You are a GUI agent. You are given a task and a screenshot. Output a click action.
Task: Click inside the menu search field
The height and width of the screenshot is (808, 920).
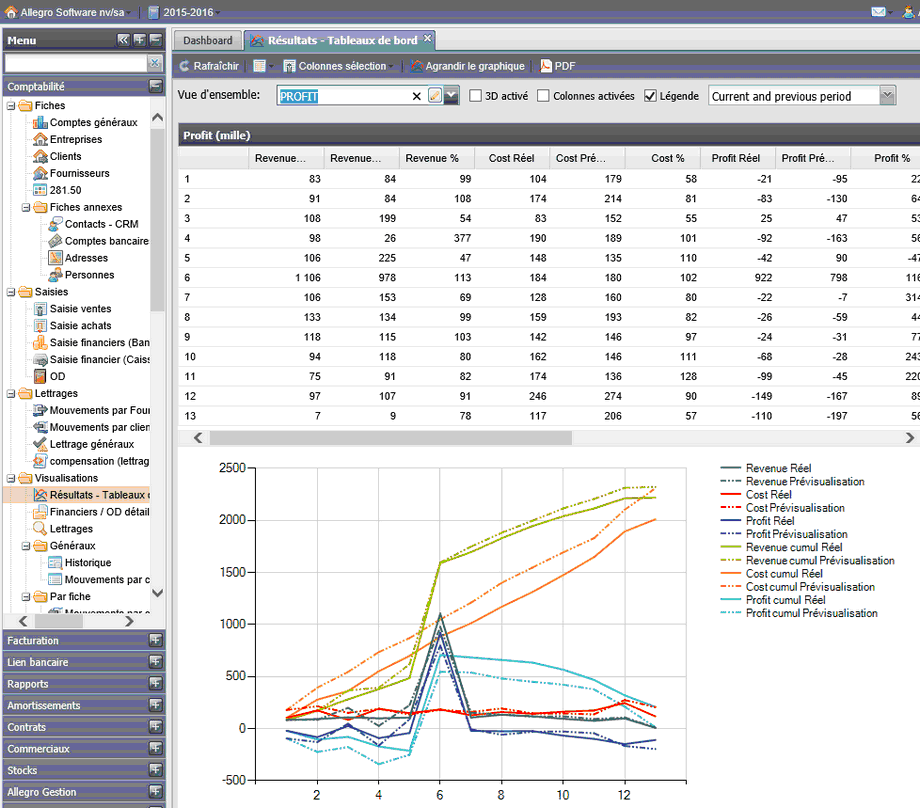click(75, 63)
